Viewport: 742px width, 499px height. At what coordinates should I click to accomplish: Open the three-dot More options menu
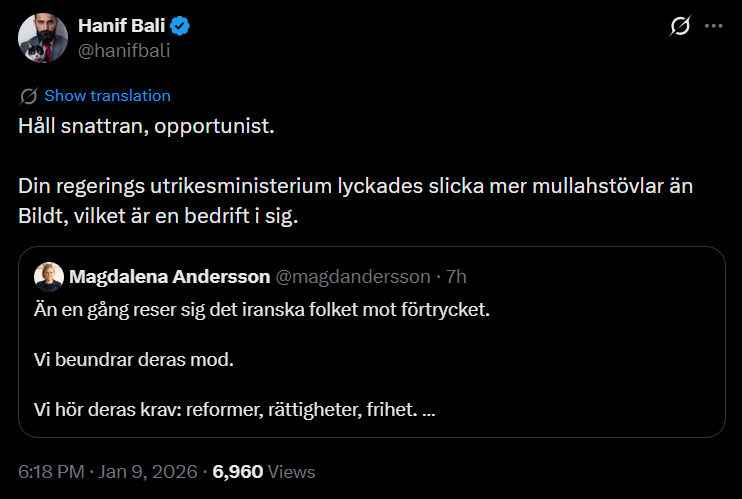[x=714, y=26]
